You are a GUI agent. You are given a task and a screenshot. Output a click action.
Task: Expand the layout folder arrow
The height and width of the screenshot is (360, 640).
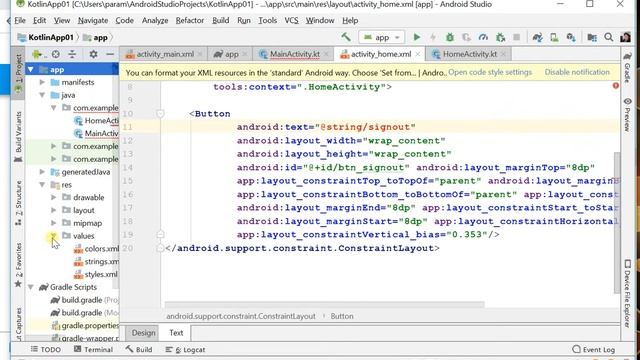tap(53, 210)
